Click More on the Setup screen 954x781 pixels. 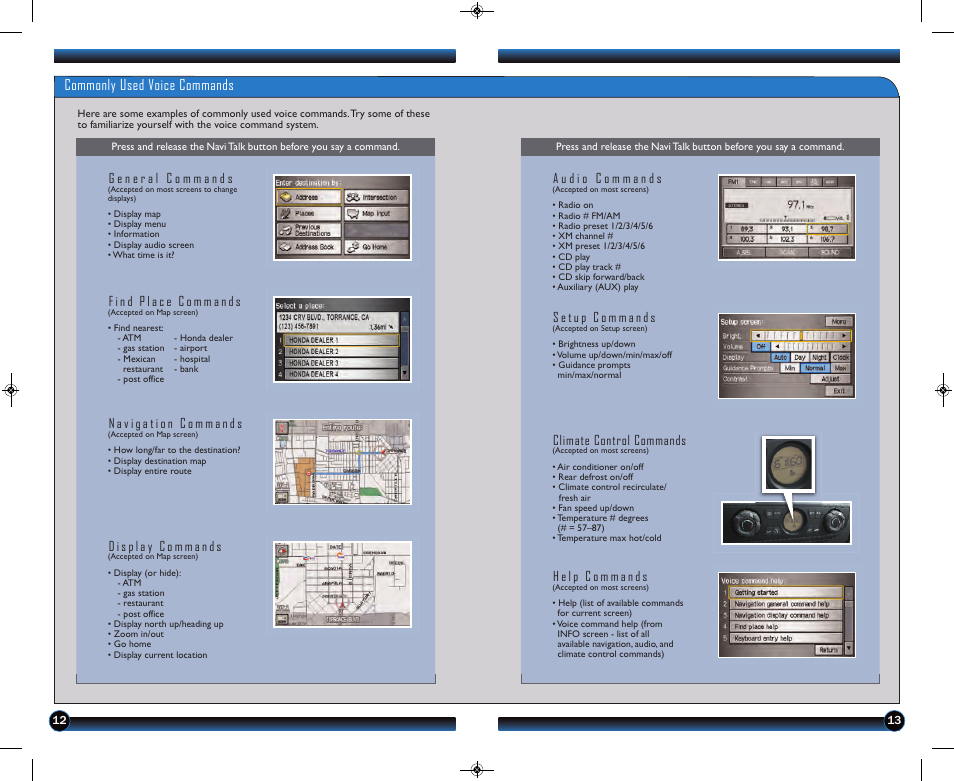(x=839, y=321)
